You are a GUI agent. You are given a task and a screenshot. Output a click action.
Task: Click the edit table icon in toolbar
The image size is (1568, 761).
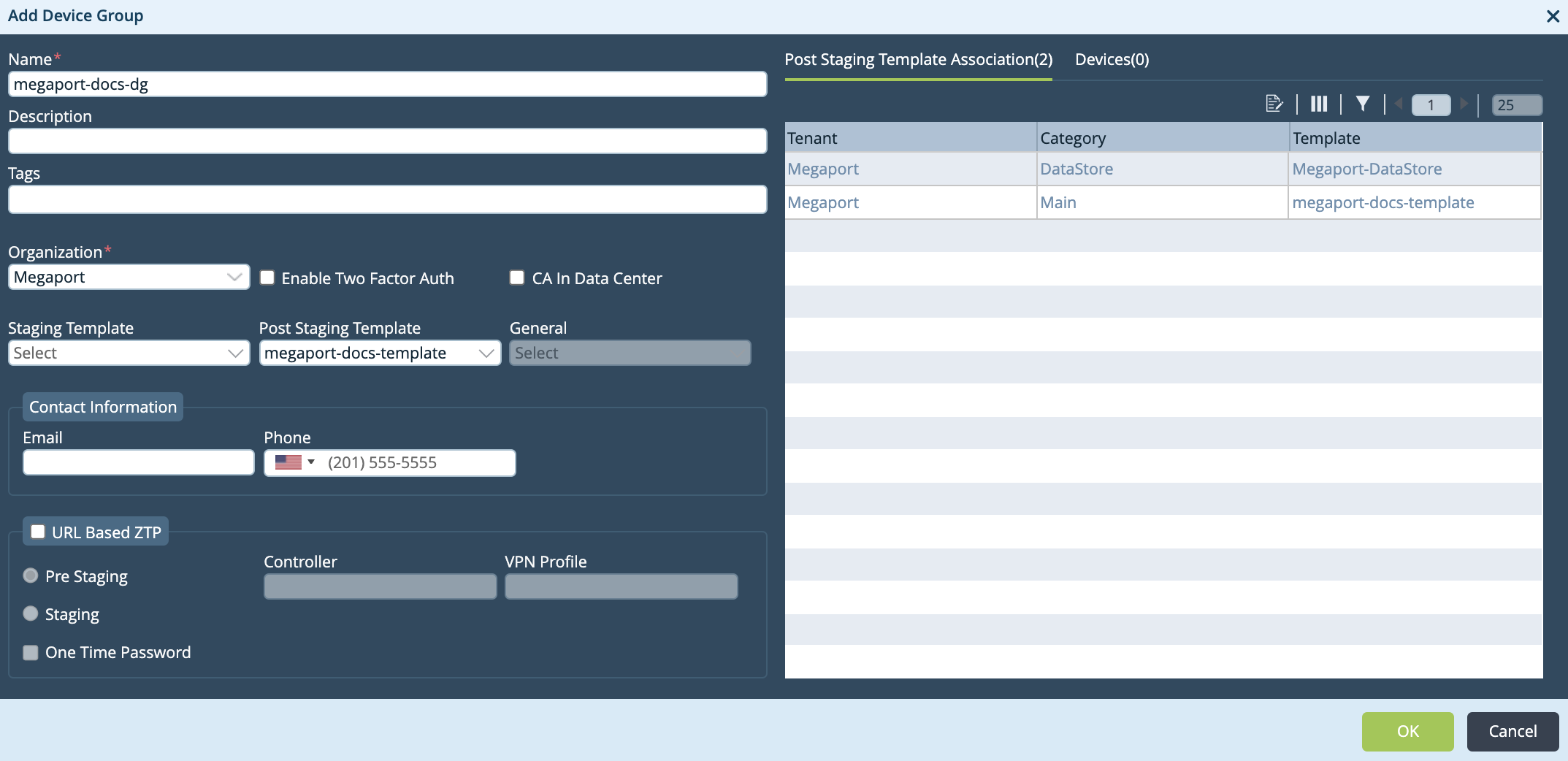point(1274,104)
